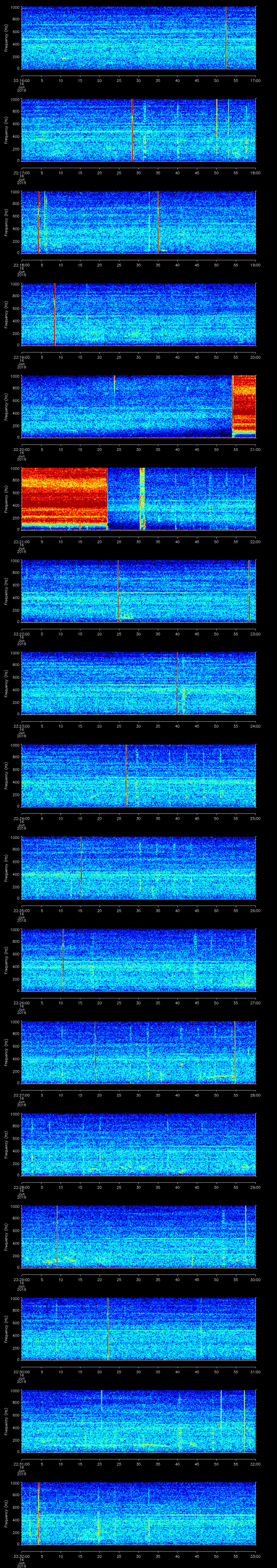Image resolution: width=277 pixels, height=1568 pixels.
Task: Select the red vertical line in 22:19:00 panel
Action: coord(55,314)
